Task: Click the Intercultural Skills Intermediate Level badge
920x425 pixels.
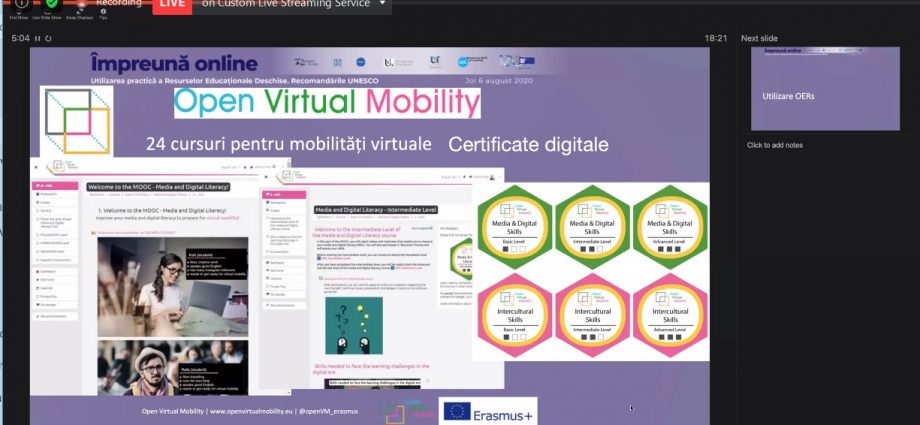Action: tap(592, 315)
